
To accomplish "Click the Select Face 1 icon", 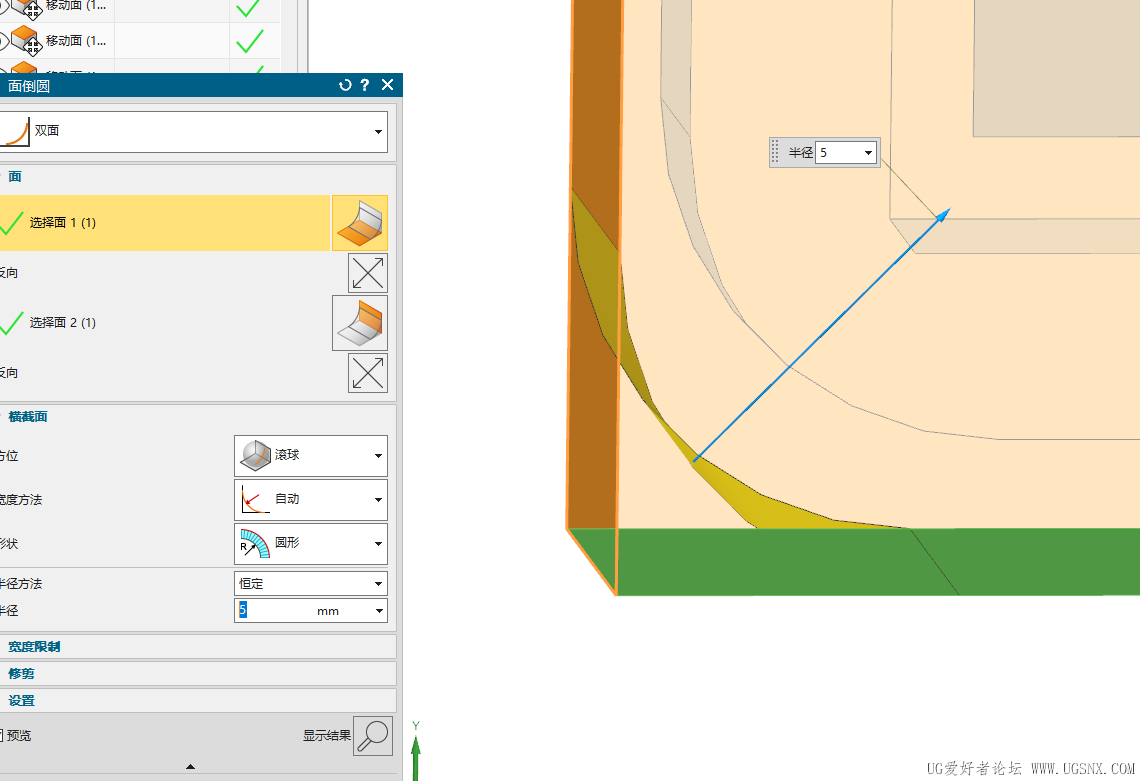I will [x=360, y=223].
